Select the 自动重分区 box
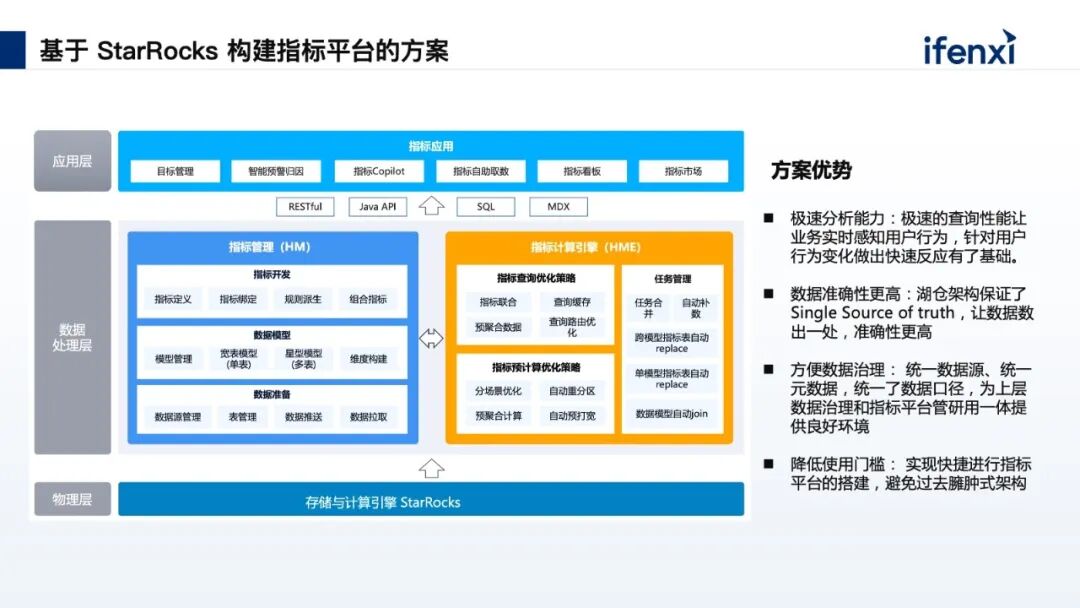The image size is (1080, 608). tap(572, 391)
